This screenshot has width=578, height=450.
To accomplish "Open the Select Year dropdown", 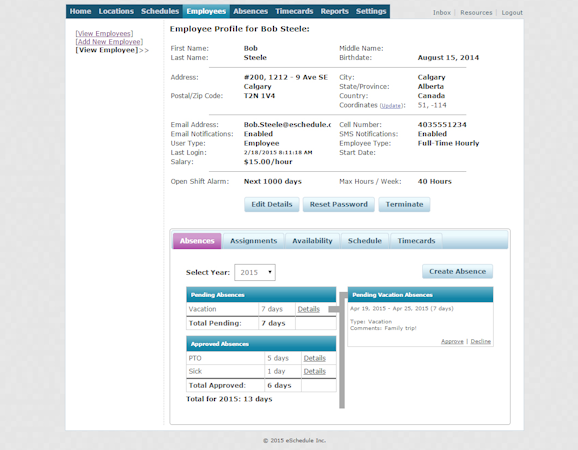I will [255, 272].
